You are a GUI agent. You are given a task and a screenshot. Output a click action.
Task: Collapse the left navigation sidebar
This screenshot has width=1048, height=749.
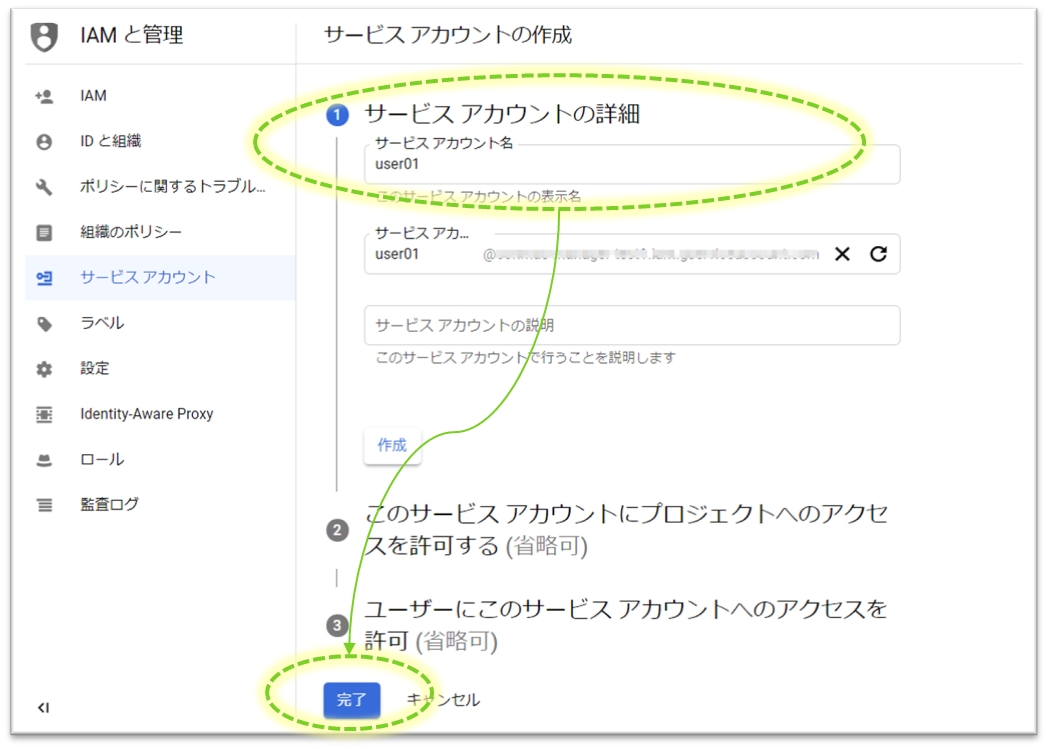[x=43, y=708]
